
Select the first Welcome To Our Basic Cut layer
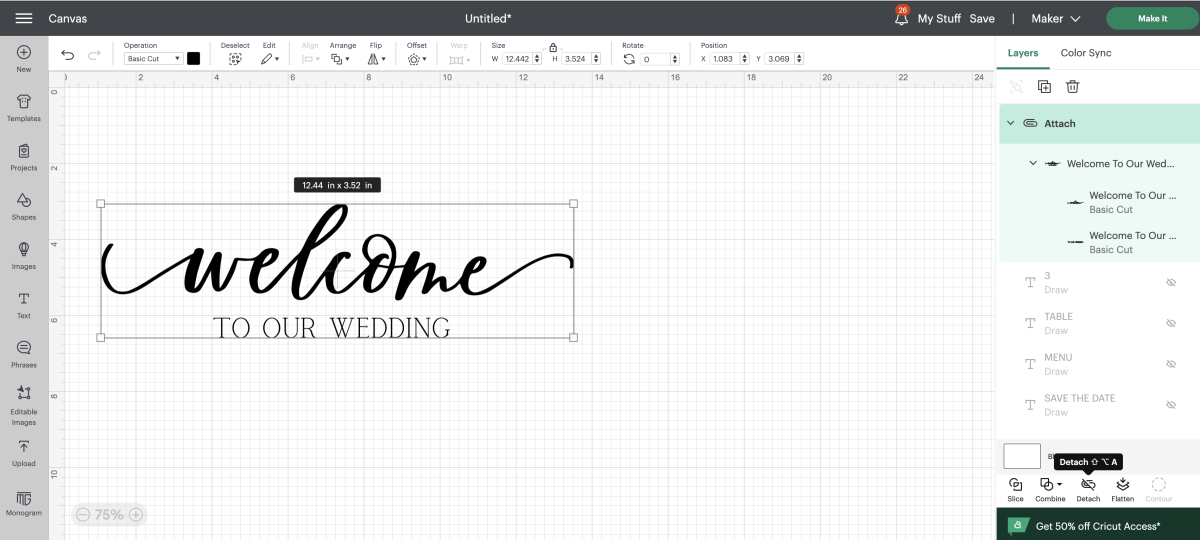(1100, 202)
